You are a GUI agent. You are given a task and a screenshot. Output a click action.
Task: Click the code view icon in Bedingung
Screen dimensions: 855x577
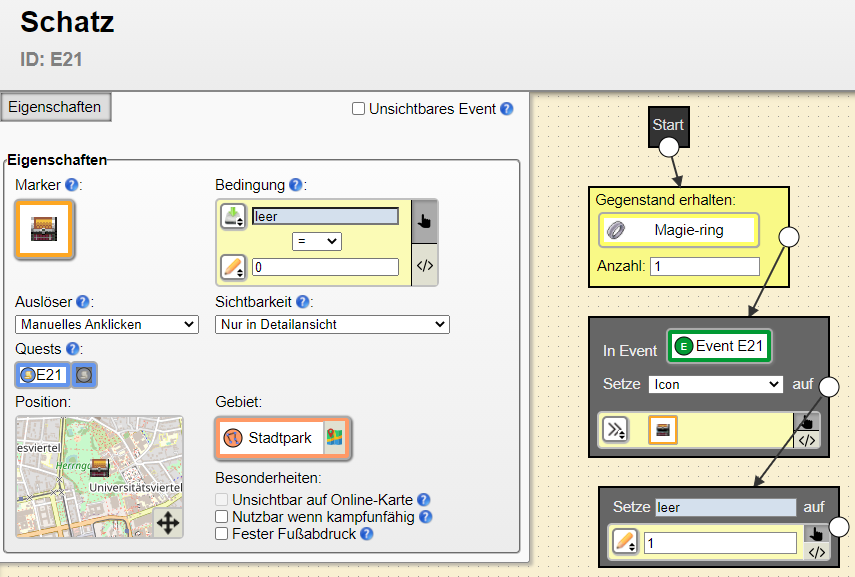coord(425,265)
